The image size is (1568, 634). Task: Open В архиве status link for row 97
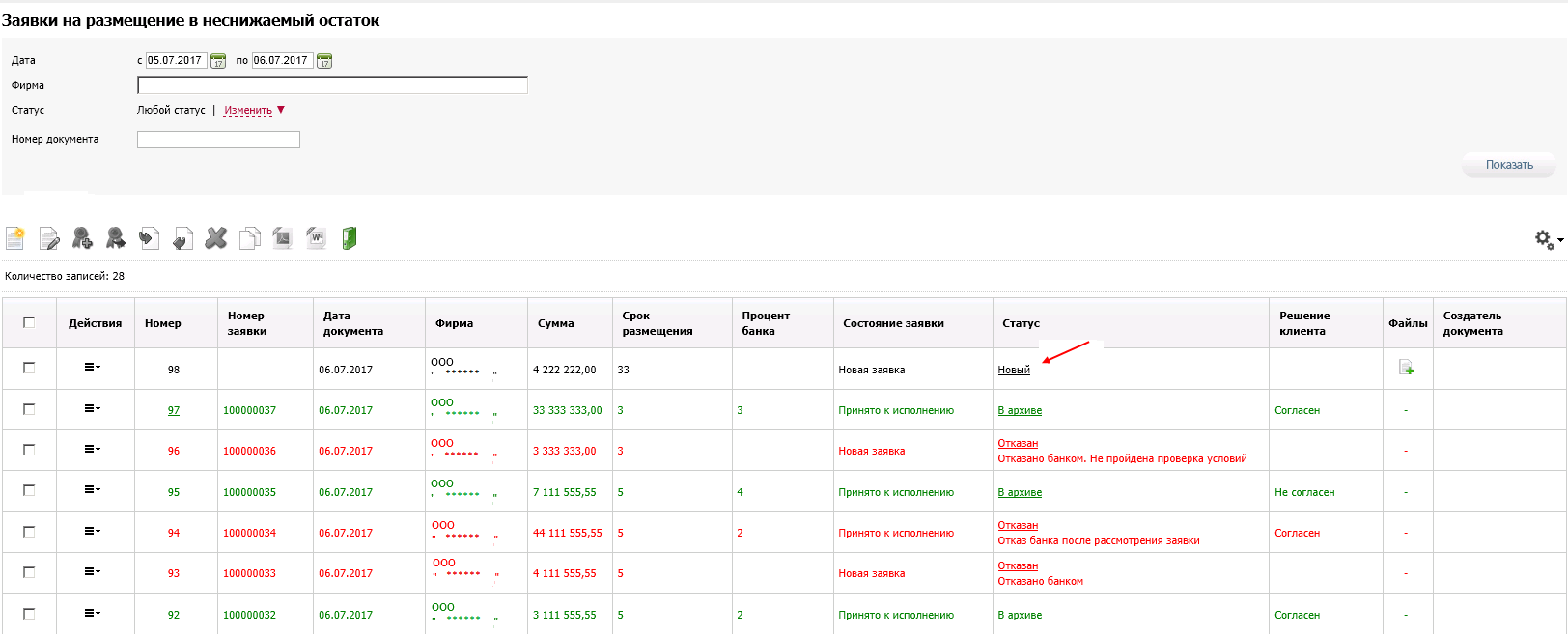1020,410
